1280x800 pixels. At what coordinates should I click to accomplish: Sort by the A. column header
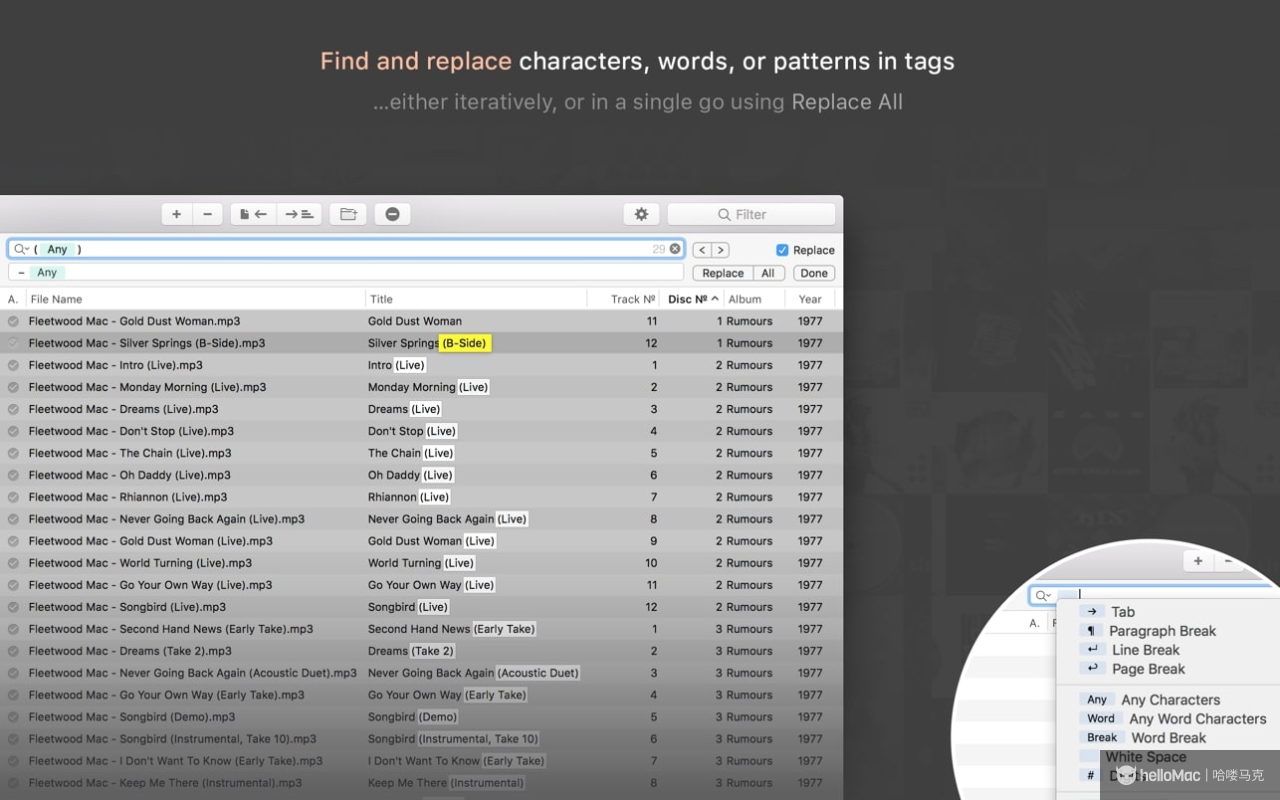click(x=13, y=299)
